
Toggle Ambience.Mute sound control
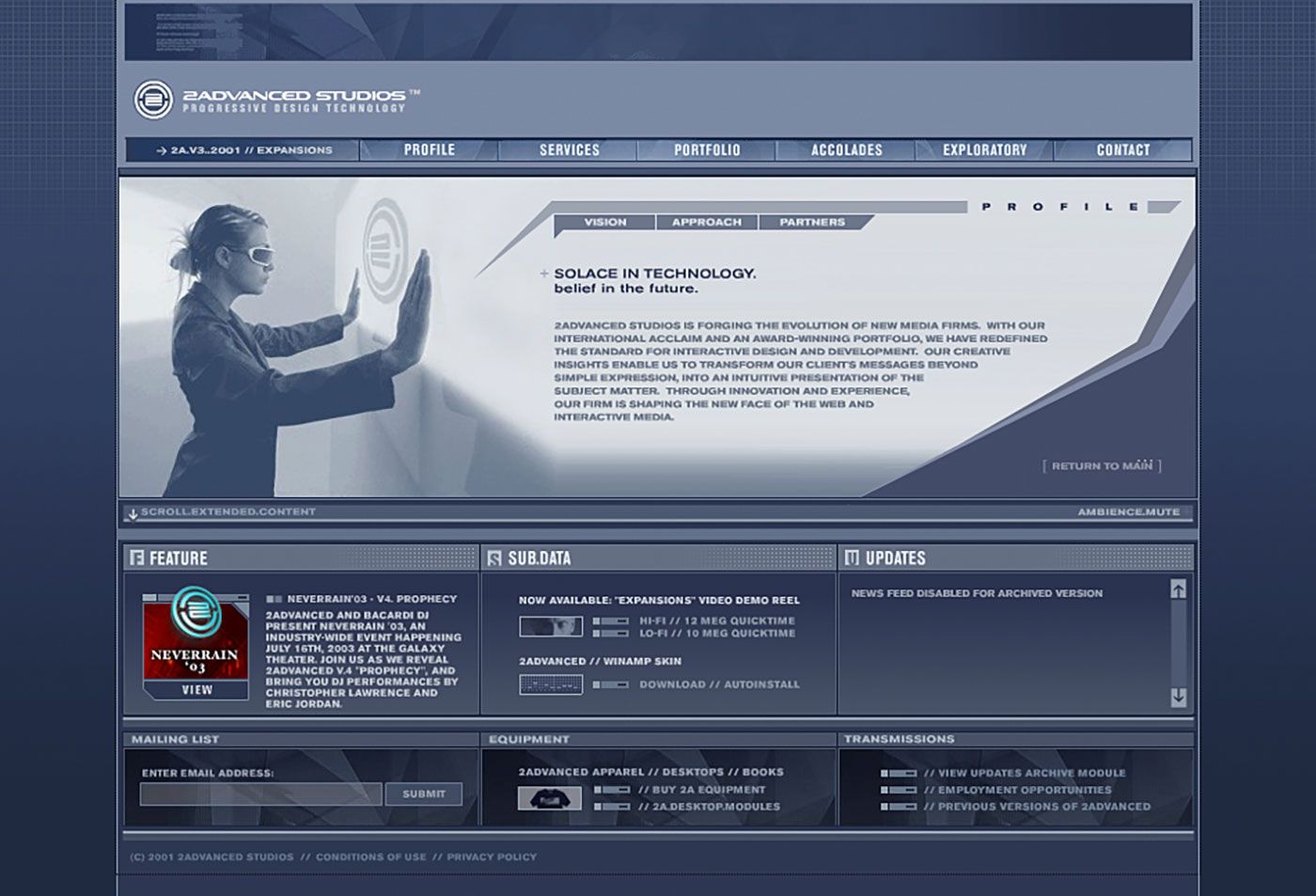(x=1128, y=511)
